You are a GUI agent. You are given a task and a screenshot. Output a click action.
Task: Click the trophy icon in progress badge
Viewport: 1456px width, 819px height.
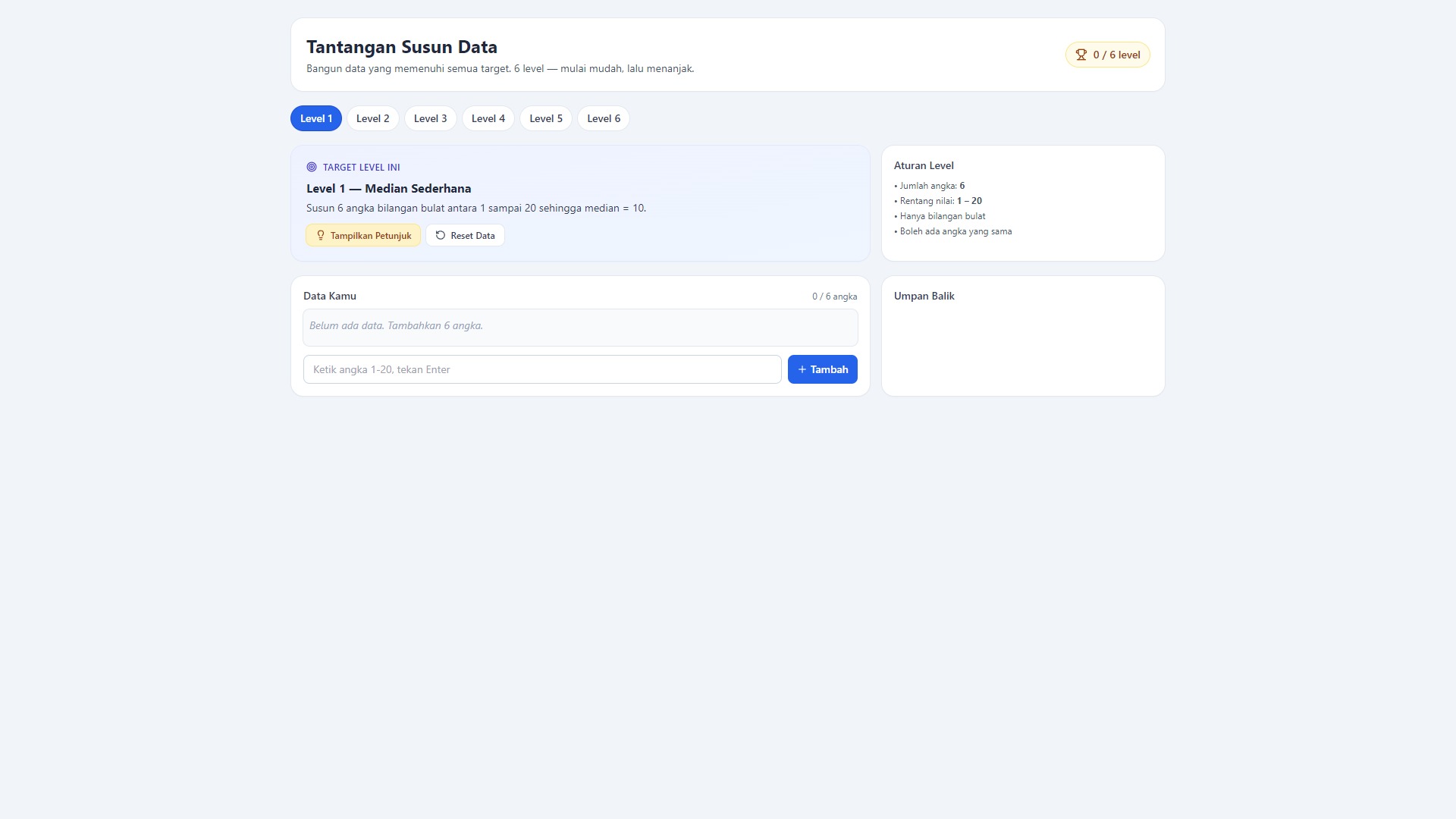(x=1081, y=55)
